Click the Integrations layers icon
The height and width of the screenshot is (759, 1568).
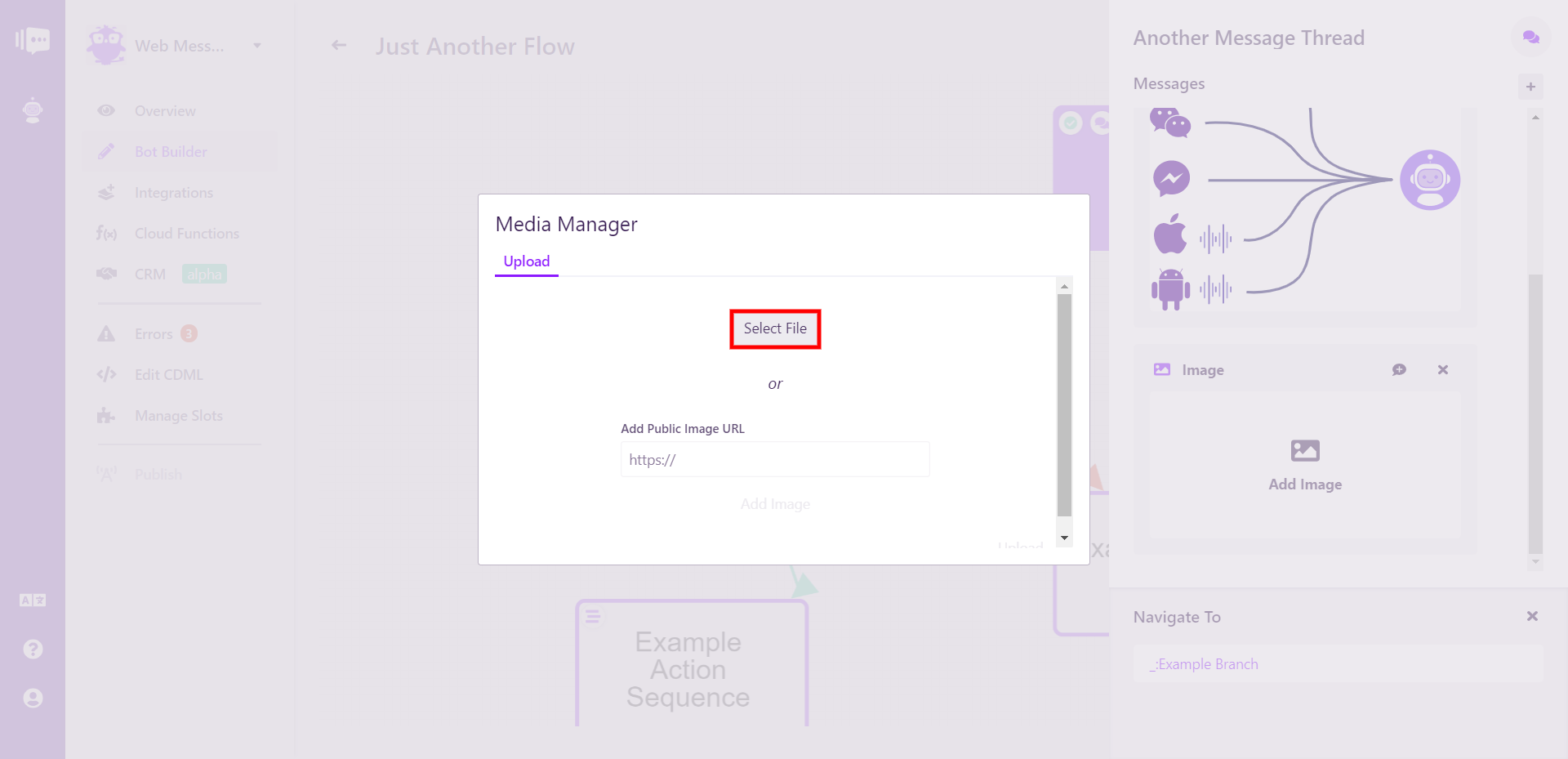tap(106, 193)
